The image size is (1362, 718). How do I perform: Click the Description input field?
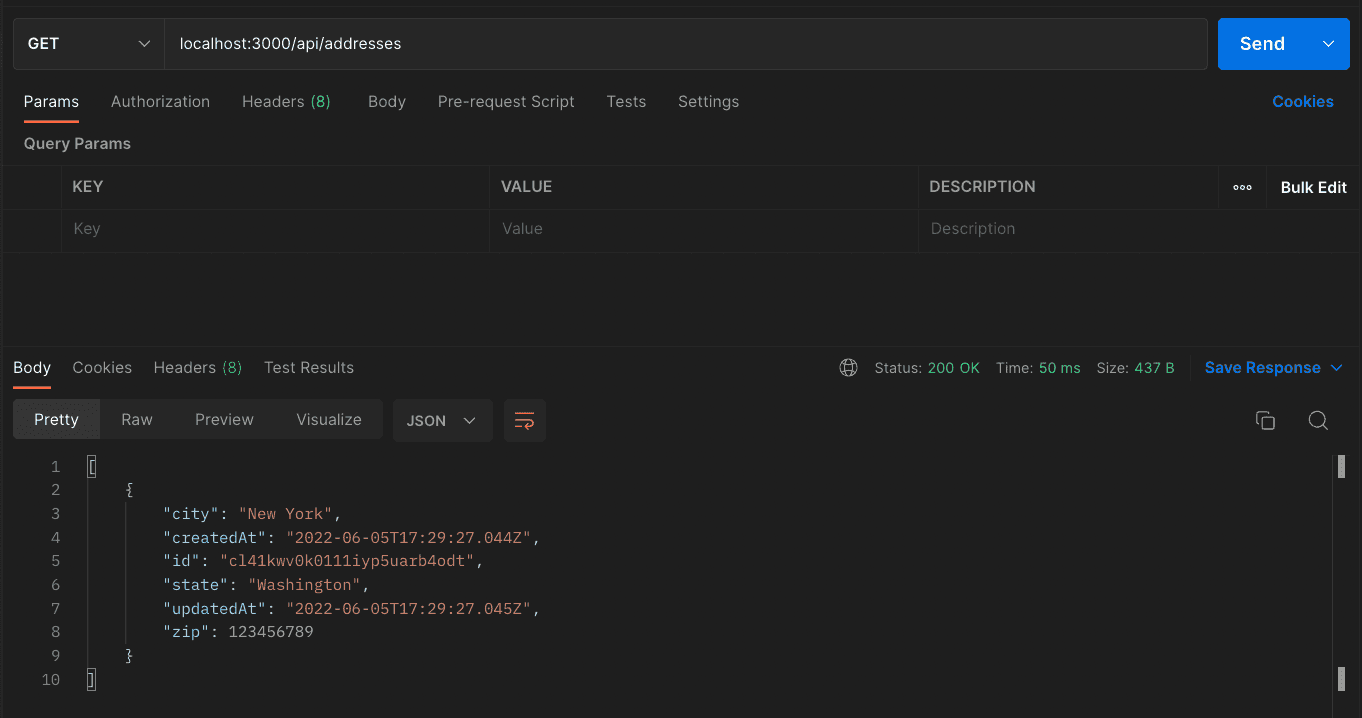[1140, 229]
